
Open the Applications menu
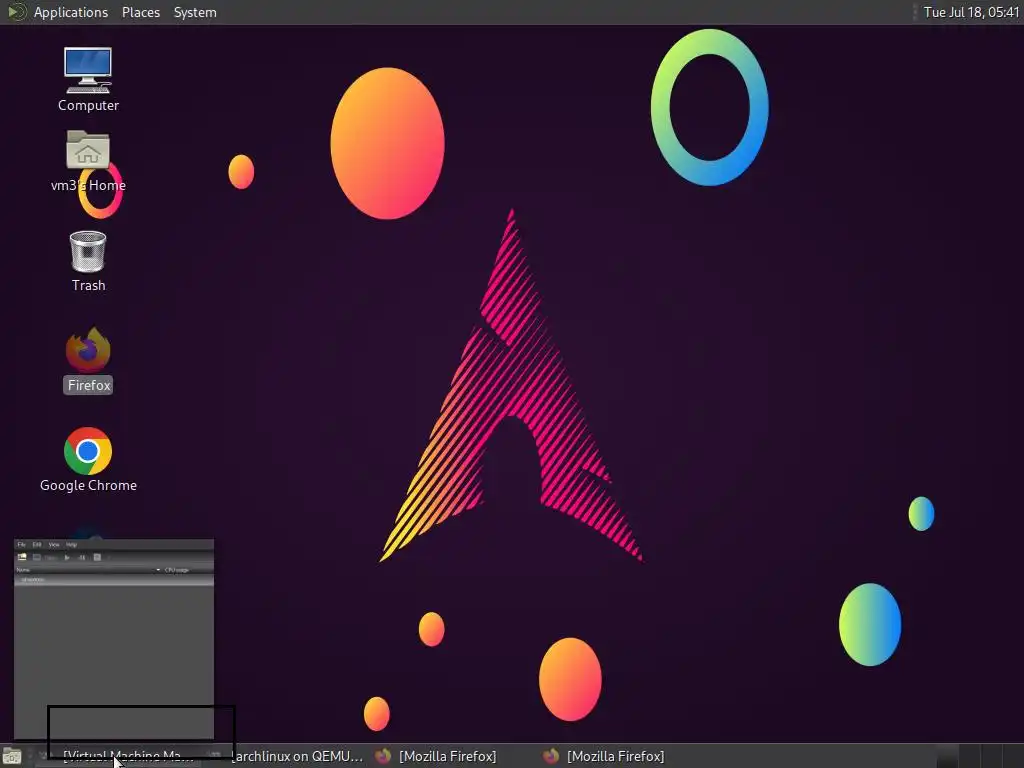(71, 12)
